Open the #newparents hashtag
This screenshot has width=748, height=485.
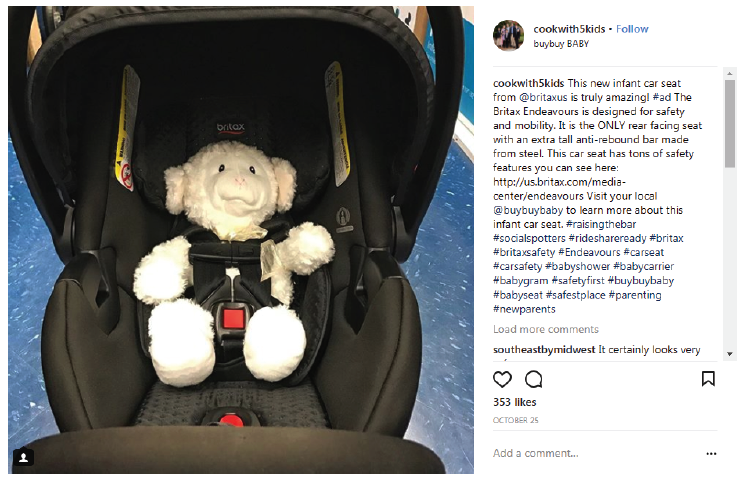pyautogui.click(x=524, y=309)
